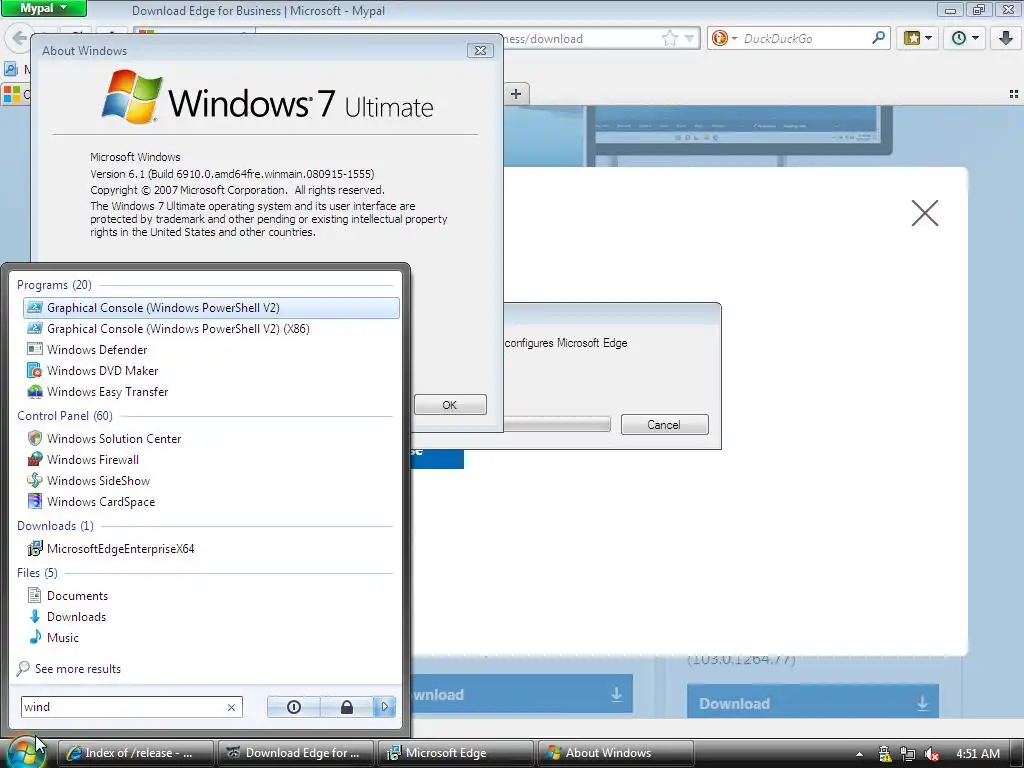Viewport: 1024px width, 768px height.
Task: Click the search magnifier icon
Action: 878,38
